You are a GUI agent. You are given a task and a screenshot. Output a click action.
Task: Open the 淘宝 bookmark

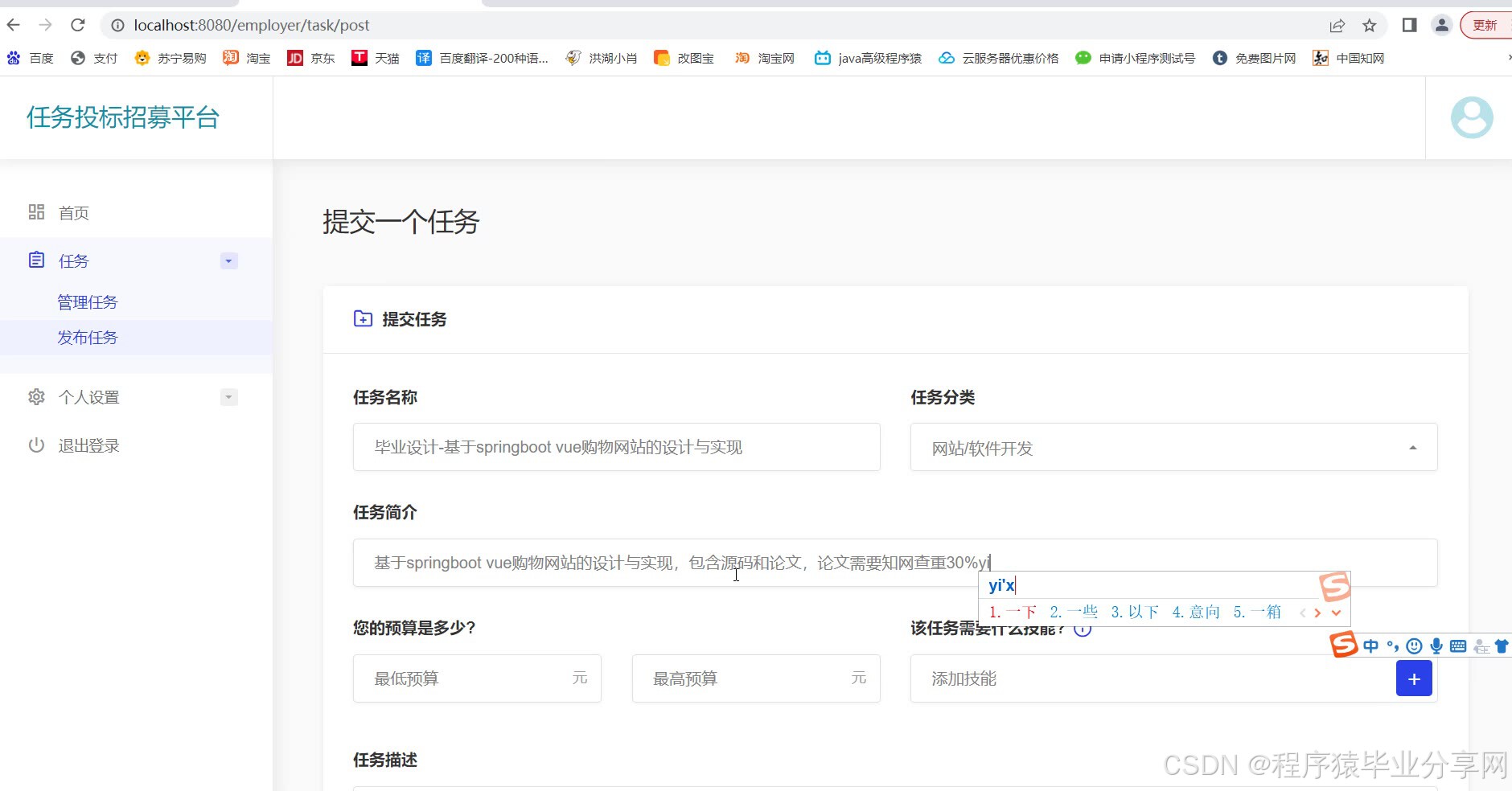[247, 58]
